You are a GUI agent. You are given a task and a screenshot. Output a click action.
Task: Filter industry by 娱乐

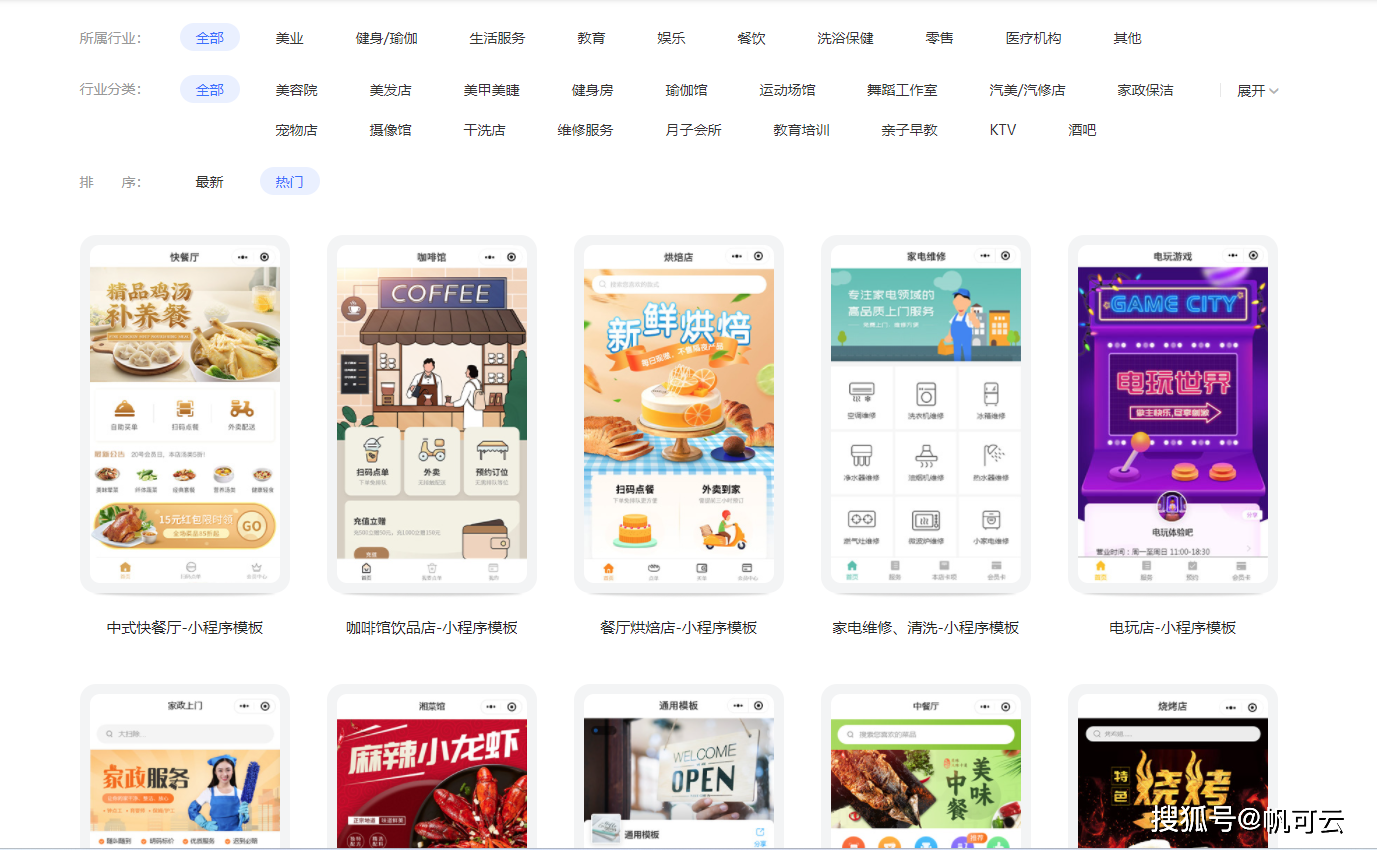point(671,38)
